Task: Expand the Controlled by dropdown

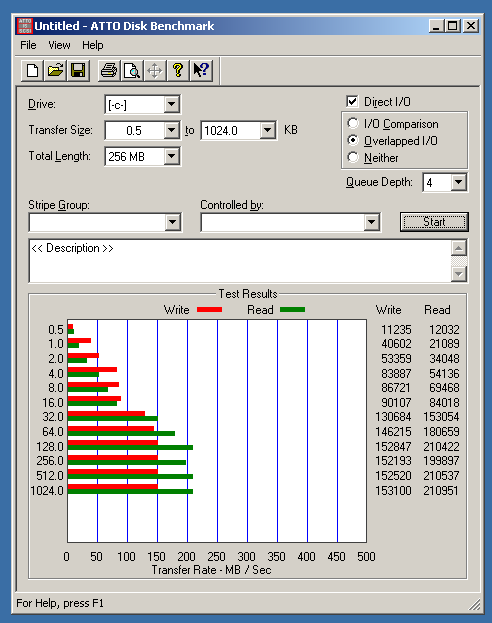Action: tap(372, 222)
